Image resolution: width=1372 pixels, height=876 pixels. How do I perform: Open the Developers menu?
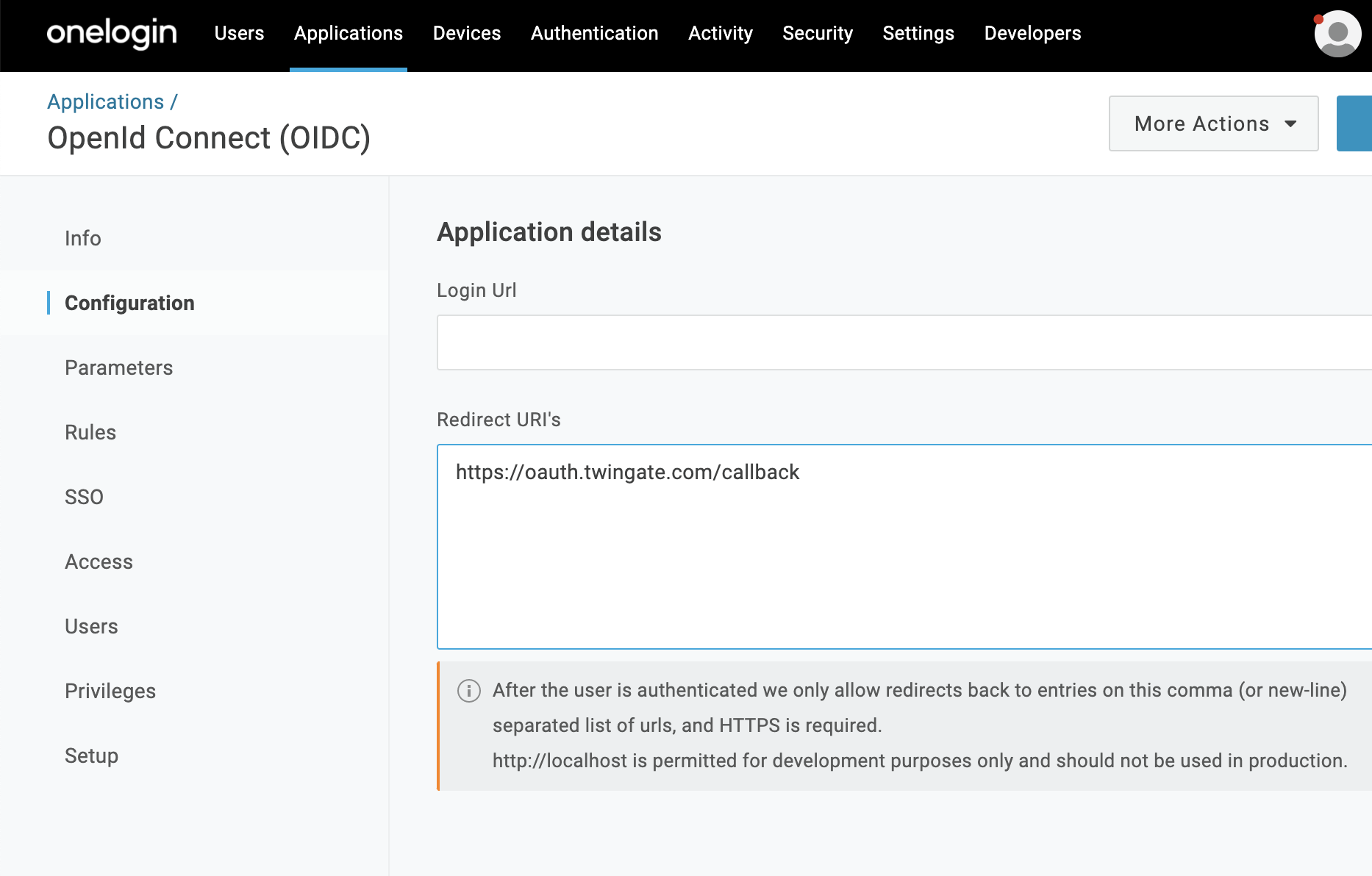coord(1032,33)
